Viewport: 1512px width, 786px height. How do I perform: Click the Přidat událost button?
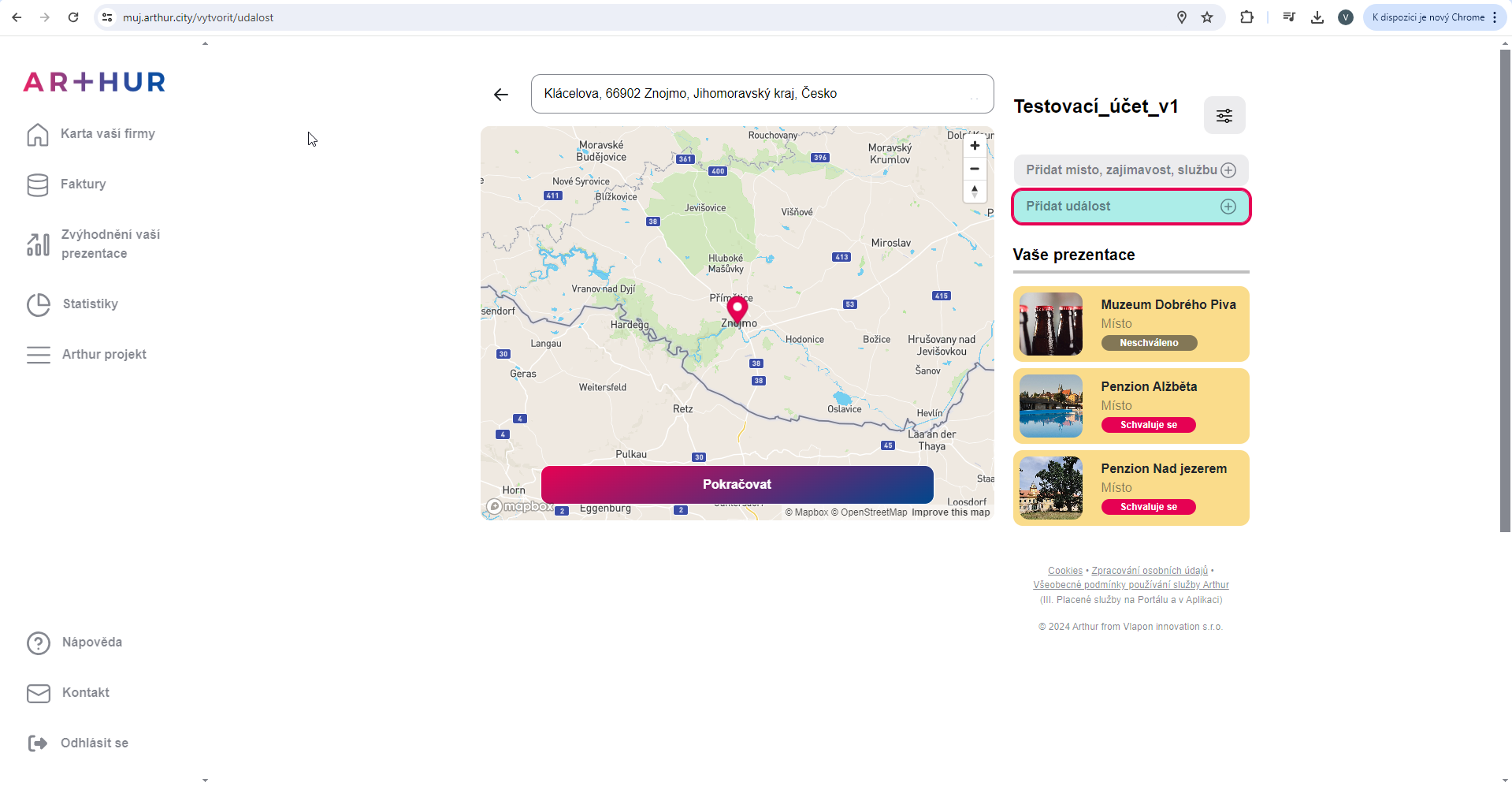click(1130, 207)
